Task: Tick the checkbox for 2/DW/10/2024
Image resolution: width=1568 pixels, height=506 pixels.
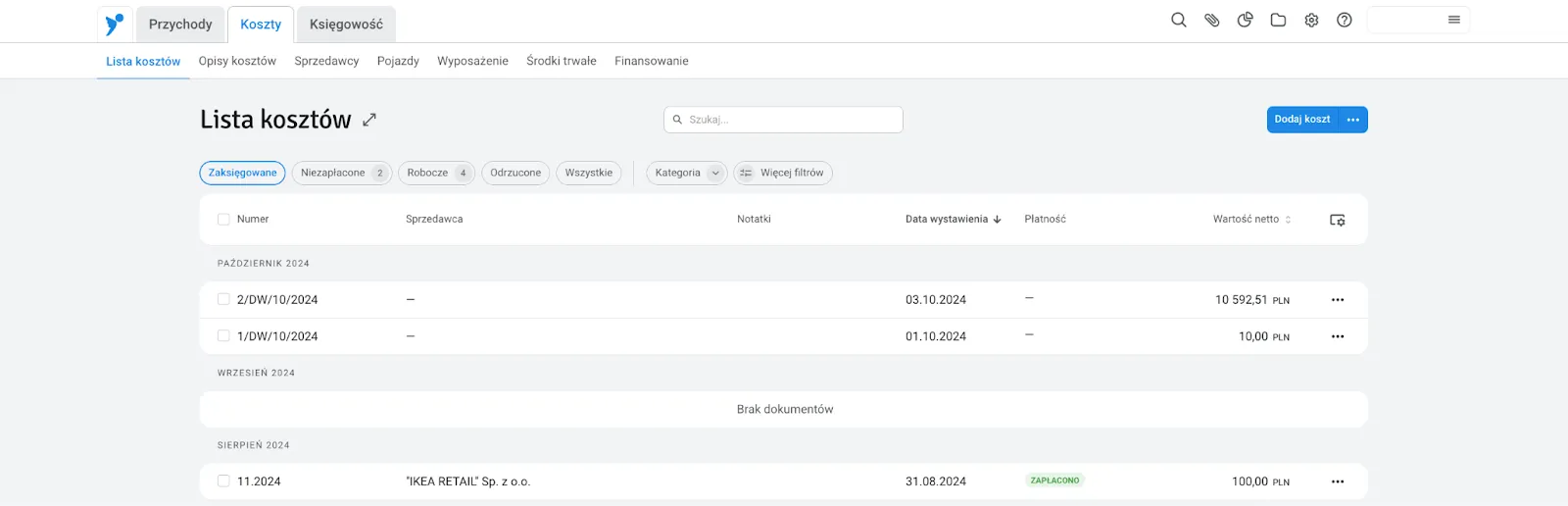Action: [223, 300]
